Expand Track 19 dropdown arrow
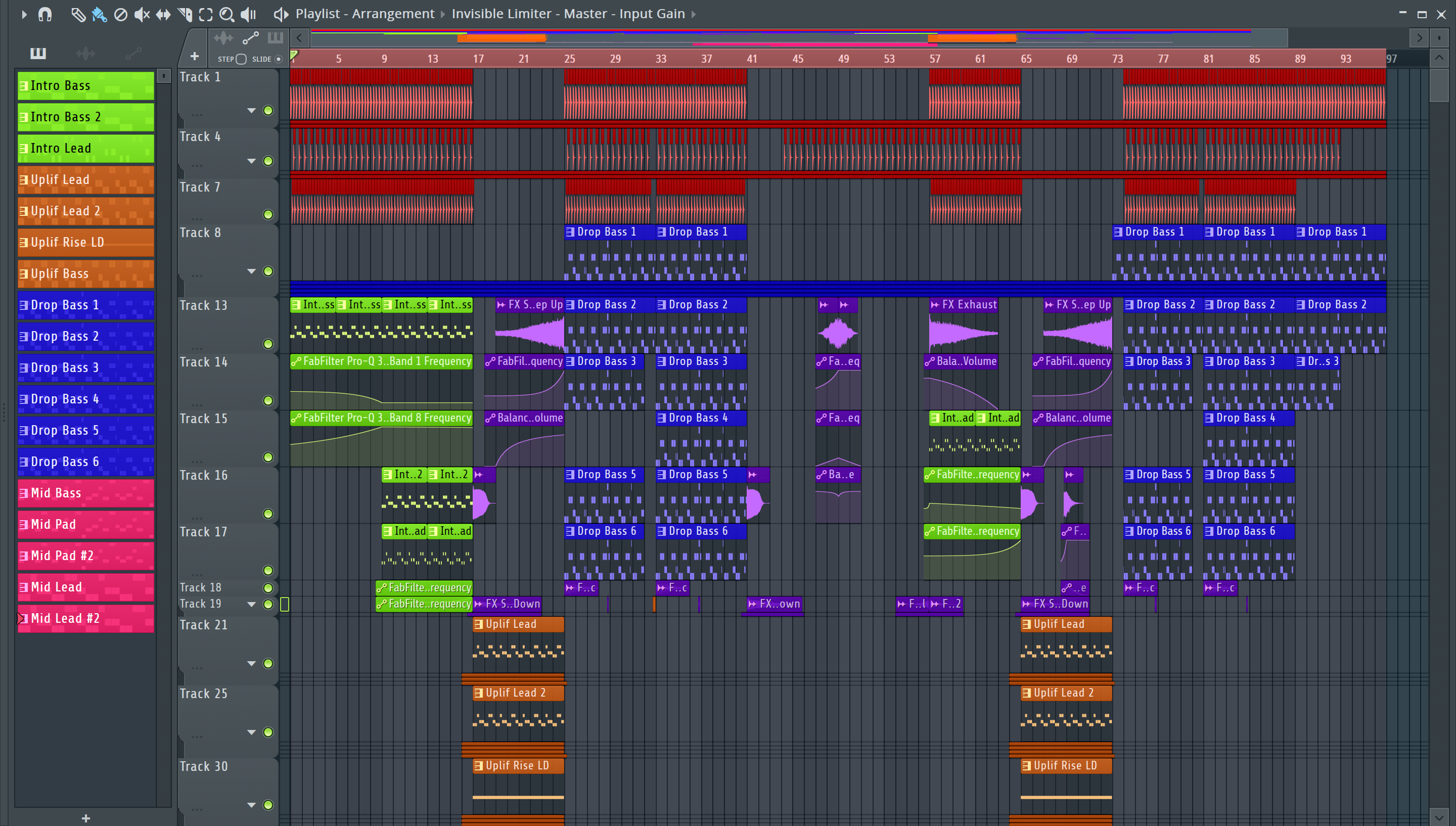This screenshot has width=1456, height=826. (251, 604)
